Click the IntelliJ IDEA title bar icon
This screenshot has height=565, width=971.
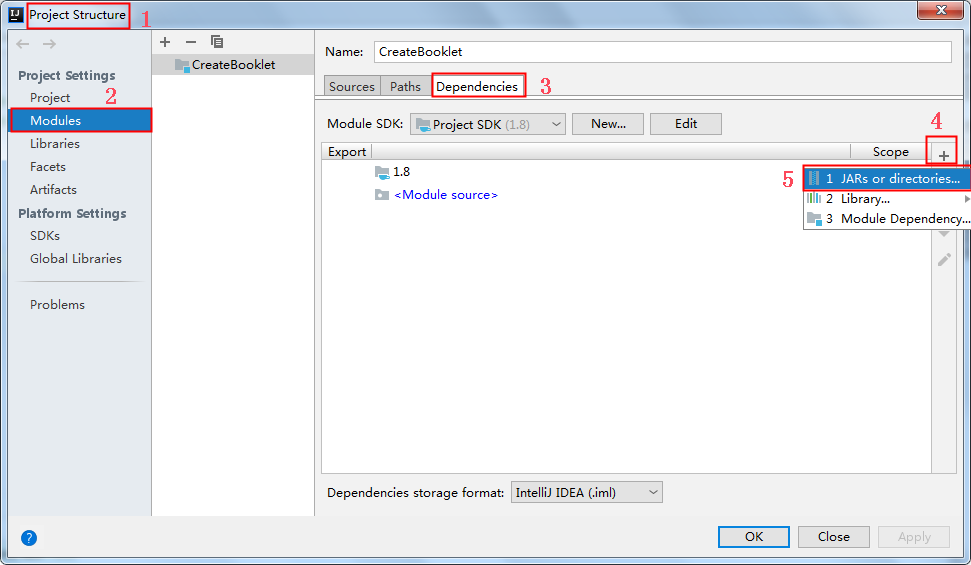pos(15,14)
